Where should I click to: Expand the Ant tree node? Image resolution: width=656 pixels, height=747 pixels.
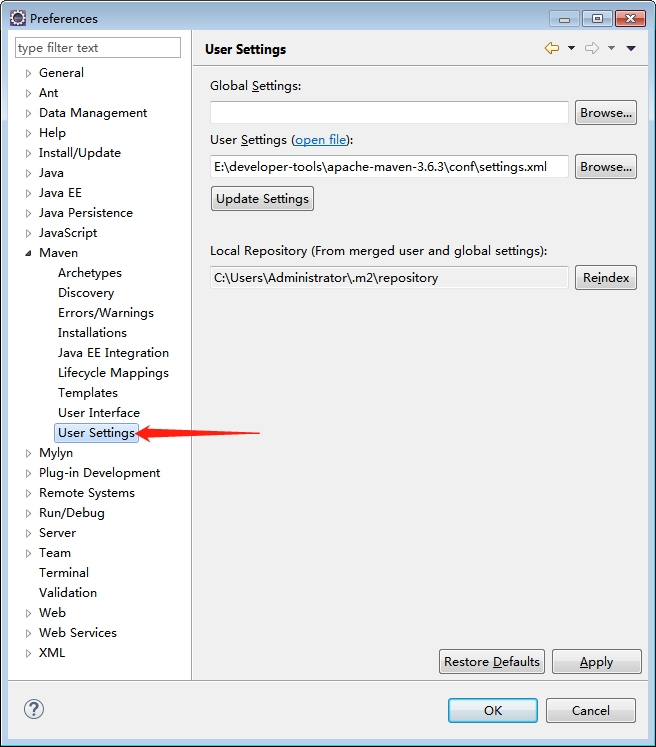28,93
